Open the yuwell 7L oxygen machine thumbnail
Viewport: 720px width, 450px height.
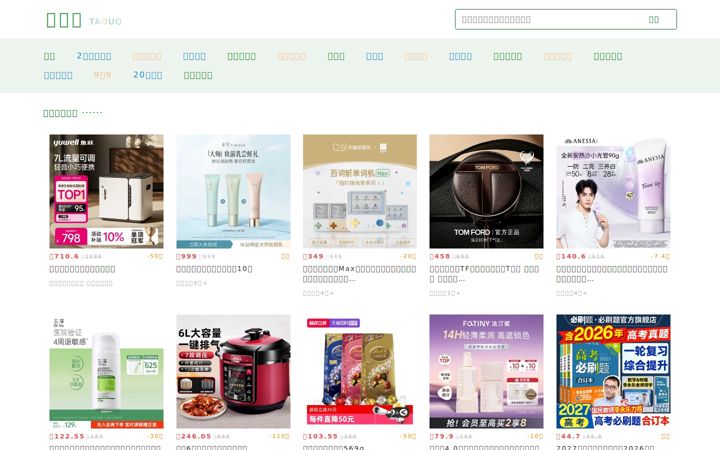coord(107,191)
